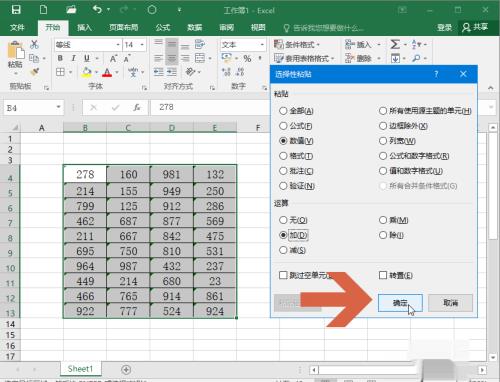Toggle Underline formatting
This screenshot has width=500, height=382.
pos(87,58)
